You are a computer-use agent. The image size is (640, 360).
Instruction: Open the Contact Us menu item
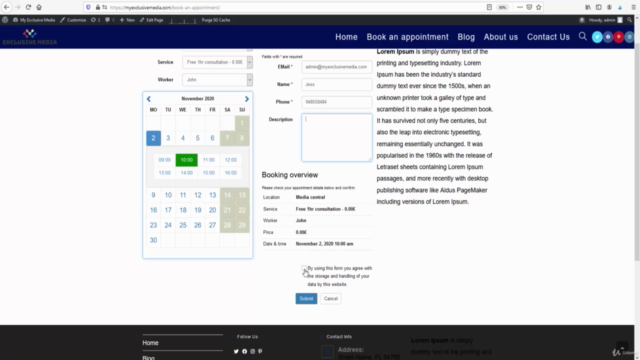[x=548, y=37]
